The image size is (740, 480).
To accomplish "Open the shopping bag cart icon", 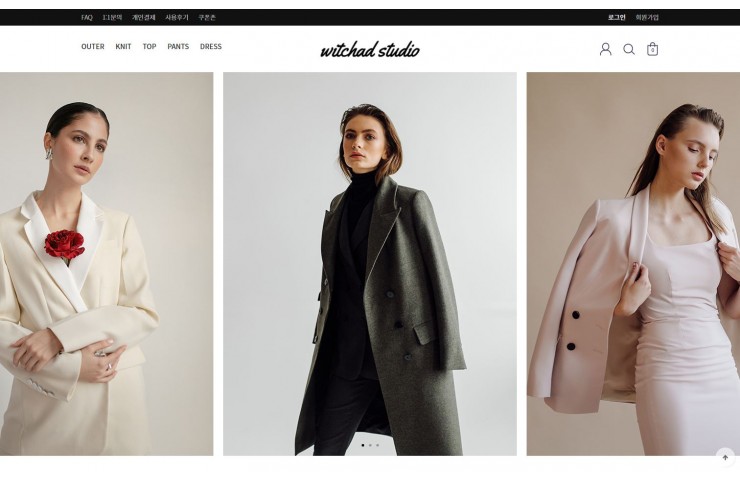I will (652, 49).
